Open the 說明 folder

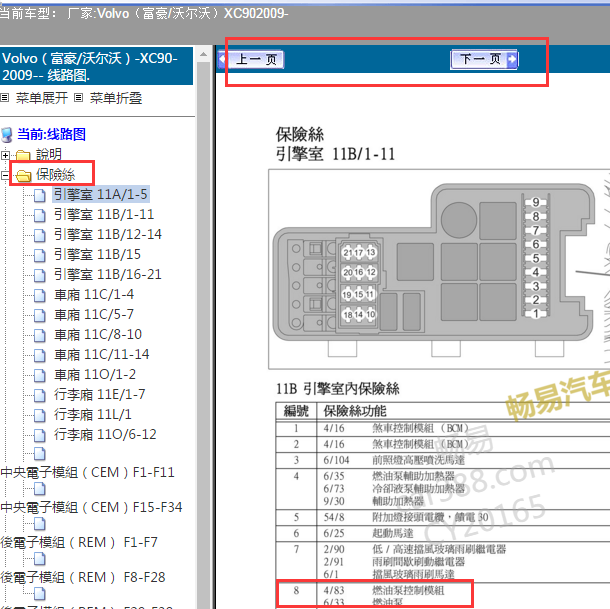(x=49, y=154)
